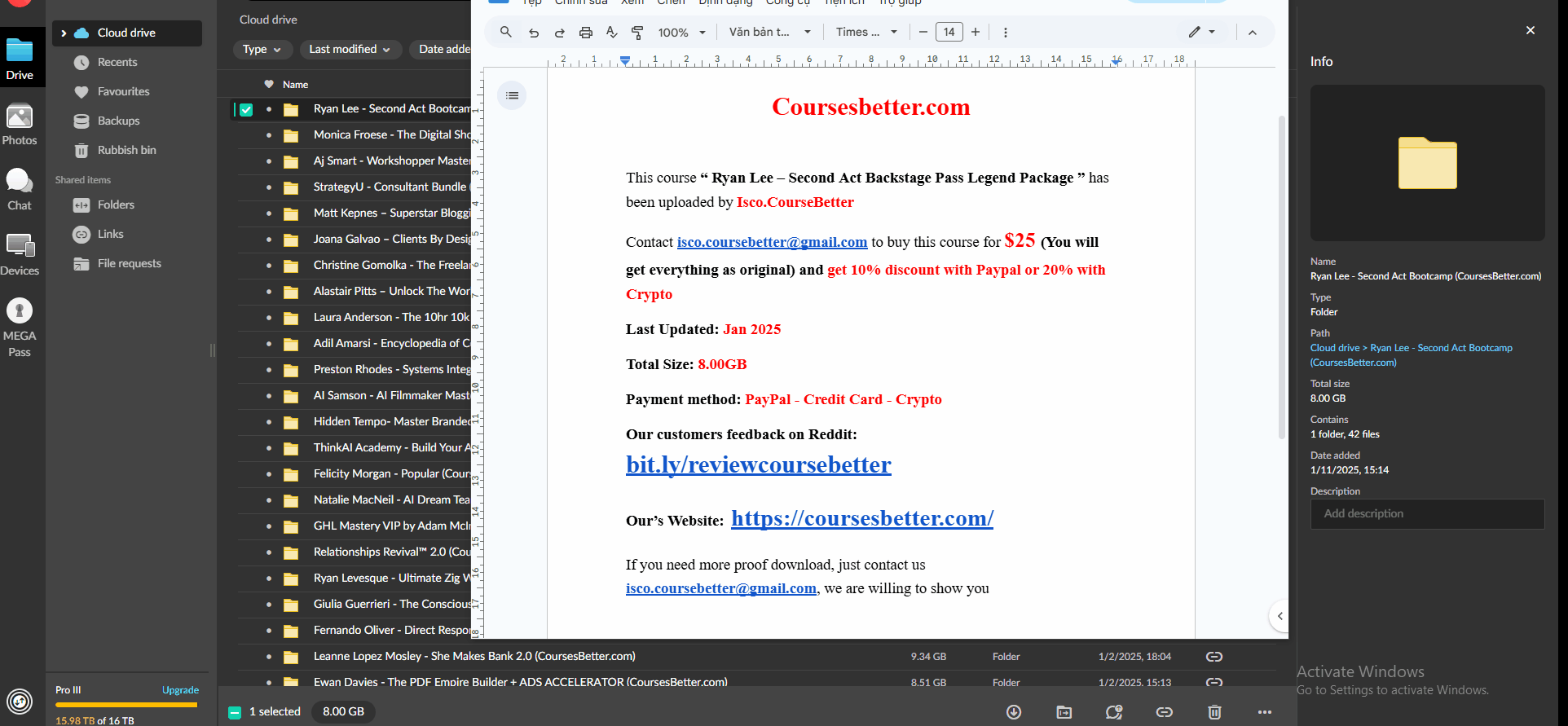
Task: Toggle the selected-items checkbox in bottom bar
Action: tap(235, 712)
